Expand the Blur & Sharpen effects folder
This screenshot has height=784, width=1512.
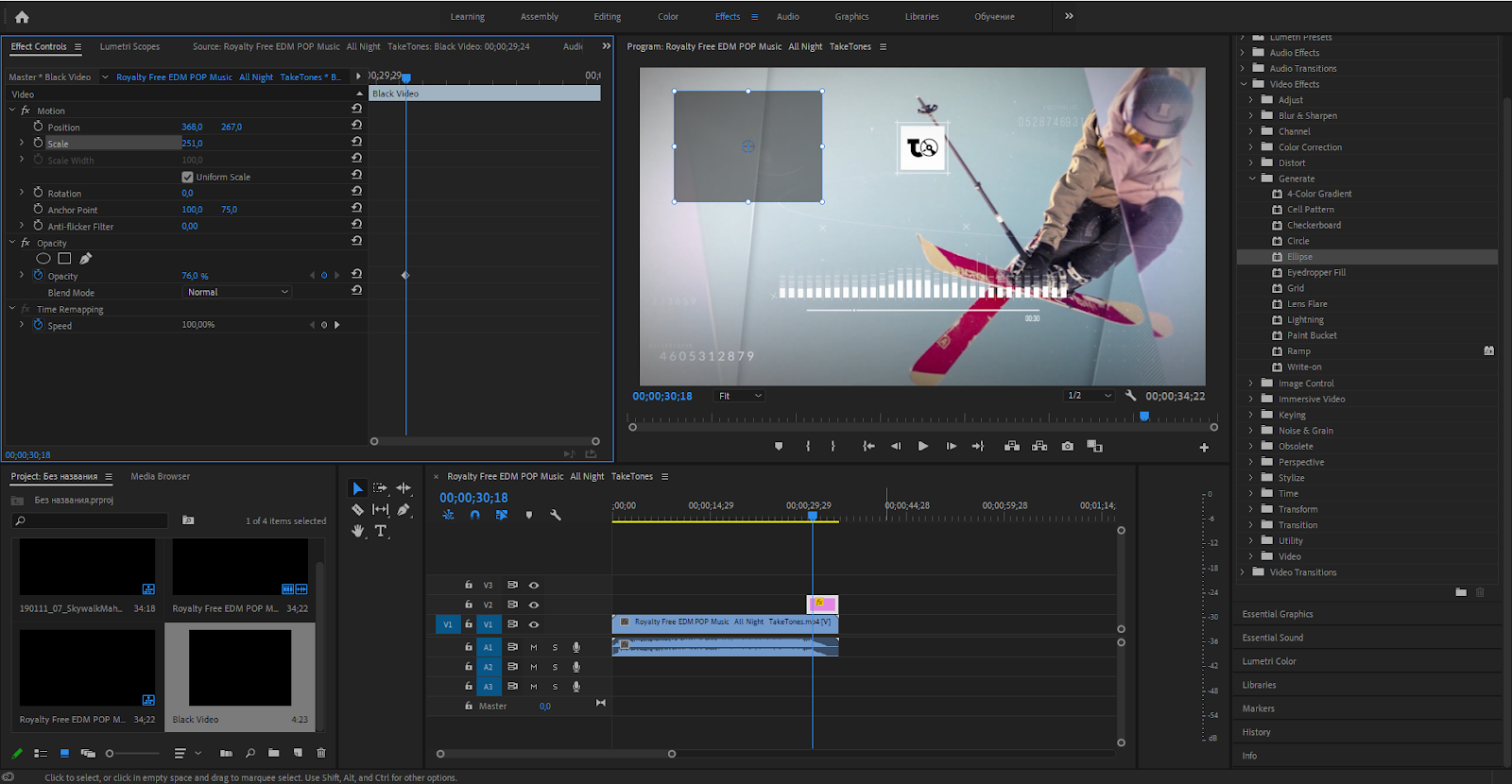point(1251,115)
